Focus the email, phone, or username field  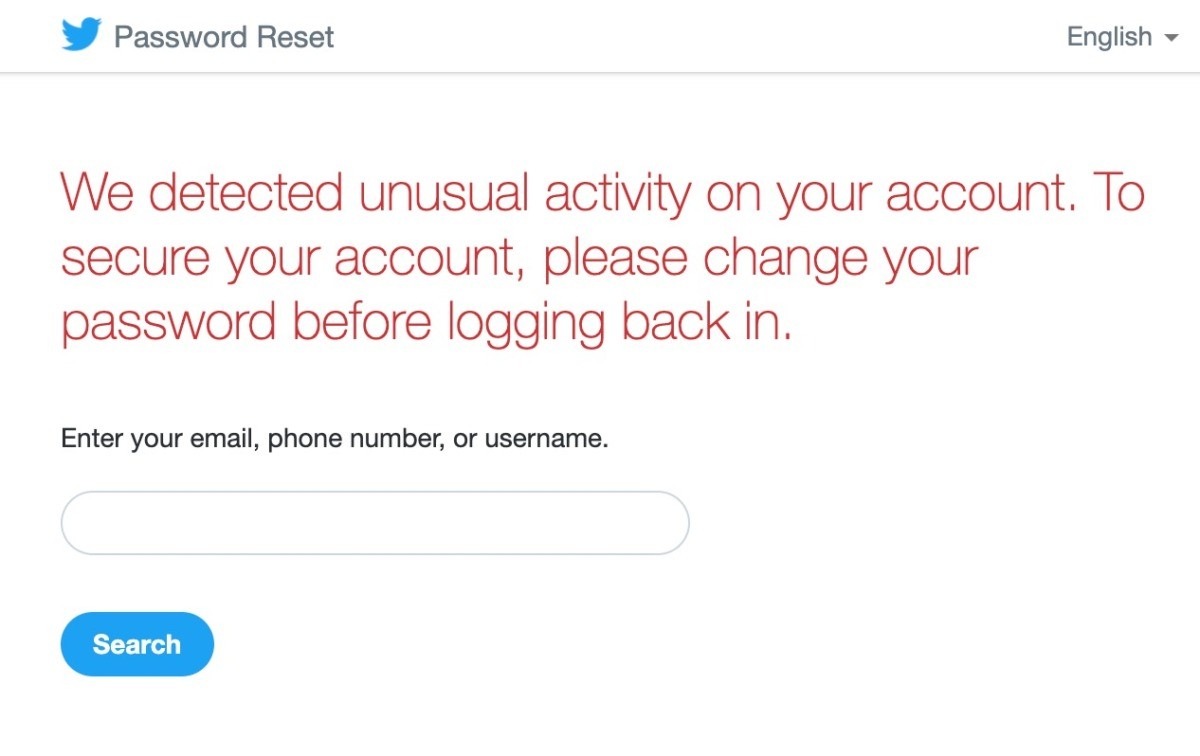[375, 522]
